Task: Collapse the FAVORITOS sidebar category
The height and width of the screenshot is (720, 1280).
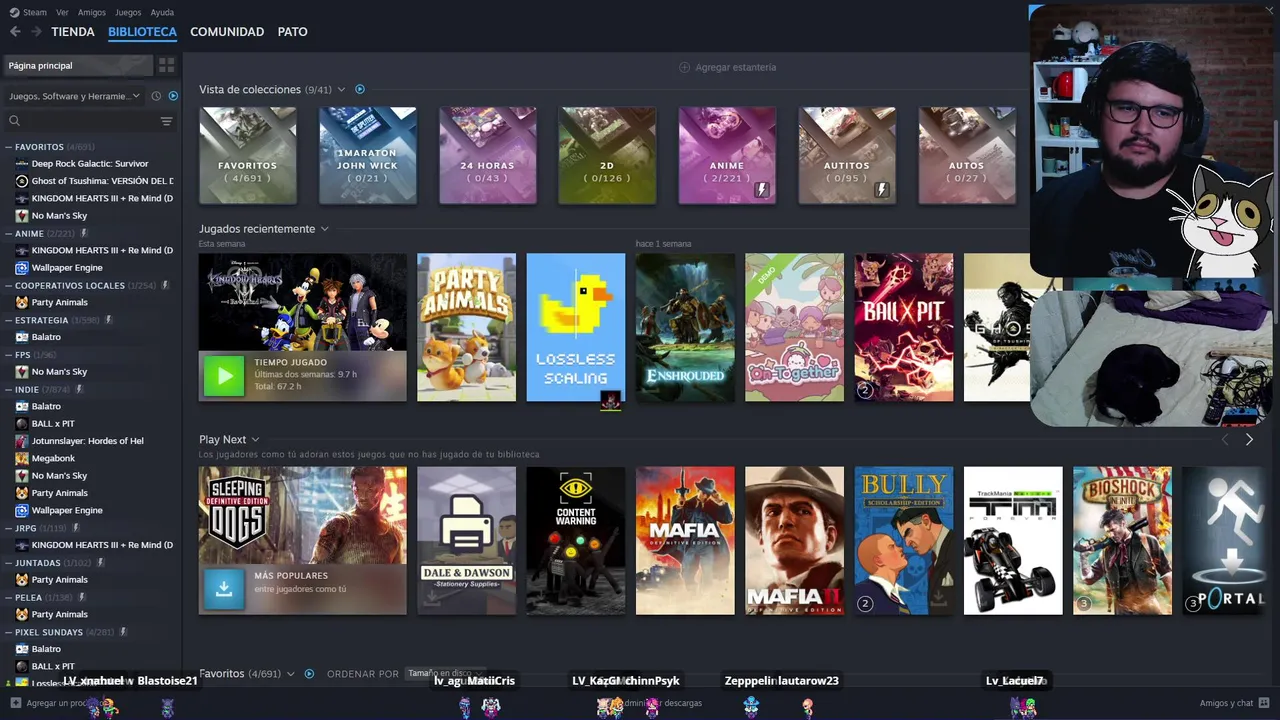Action: coord(9,147)
